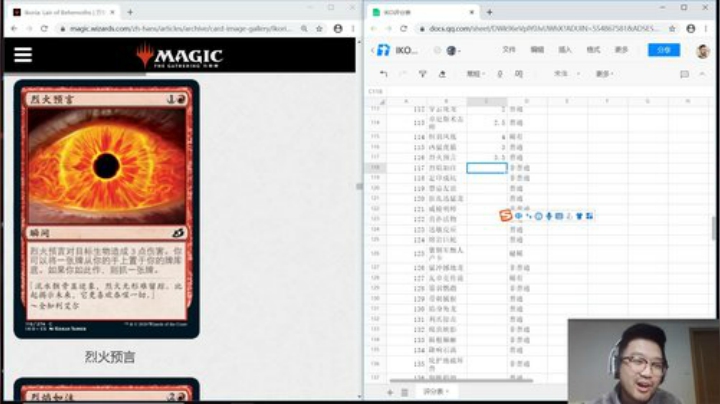Screen dimensions: 720x404
Task: Open the comments panel icon
Action: [x=684, y=74]
